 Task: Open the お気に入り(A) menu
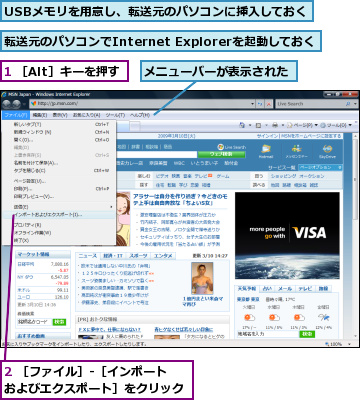pos(86,115)
